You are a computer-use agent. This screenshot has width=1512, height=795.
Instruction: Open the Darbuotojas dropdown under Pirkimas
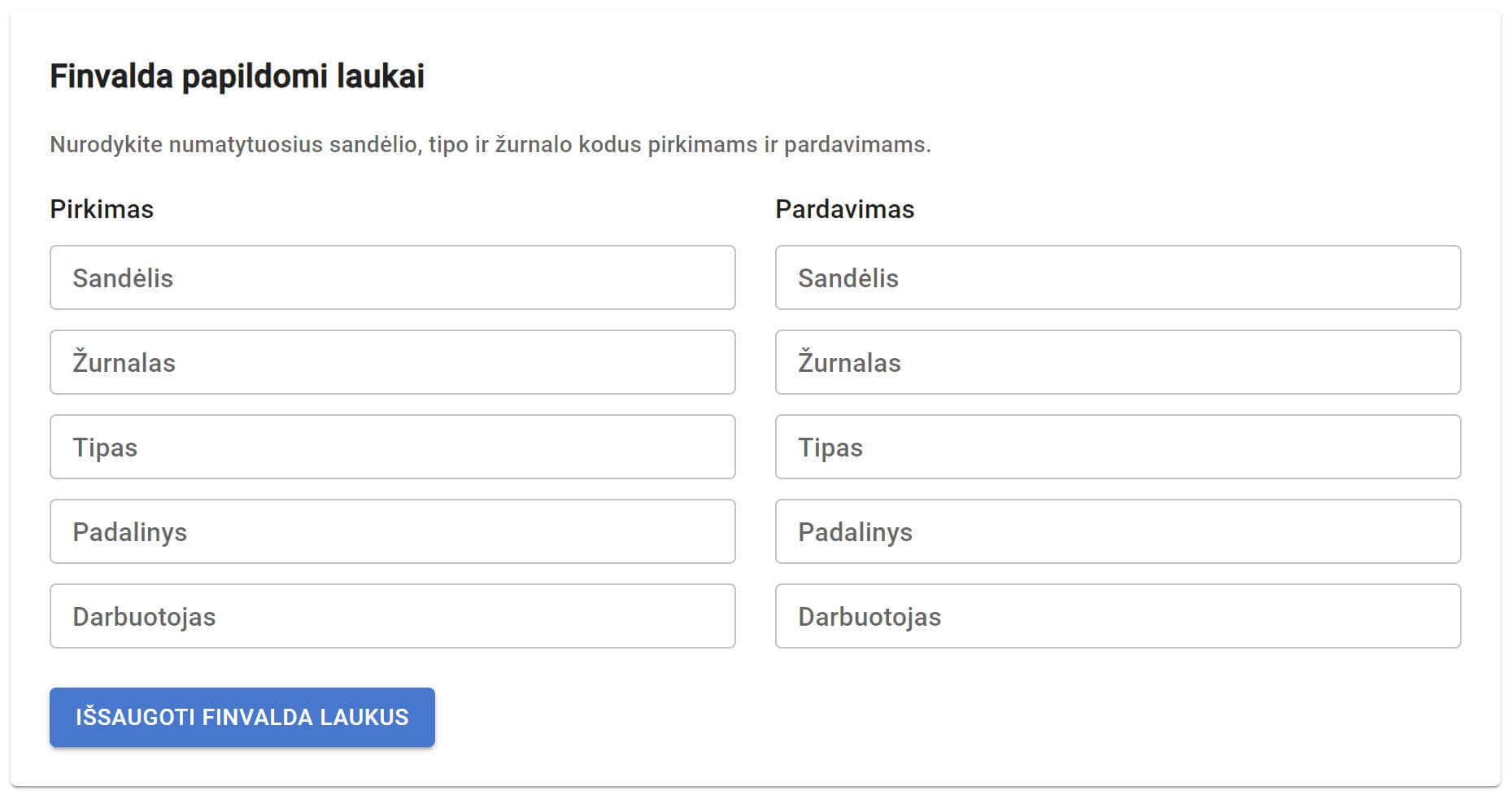(x=393, y=616)
